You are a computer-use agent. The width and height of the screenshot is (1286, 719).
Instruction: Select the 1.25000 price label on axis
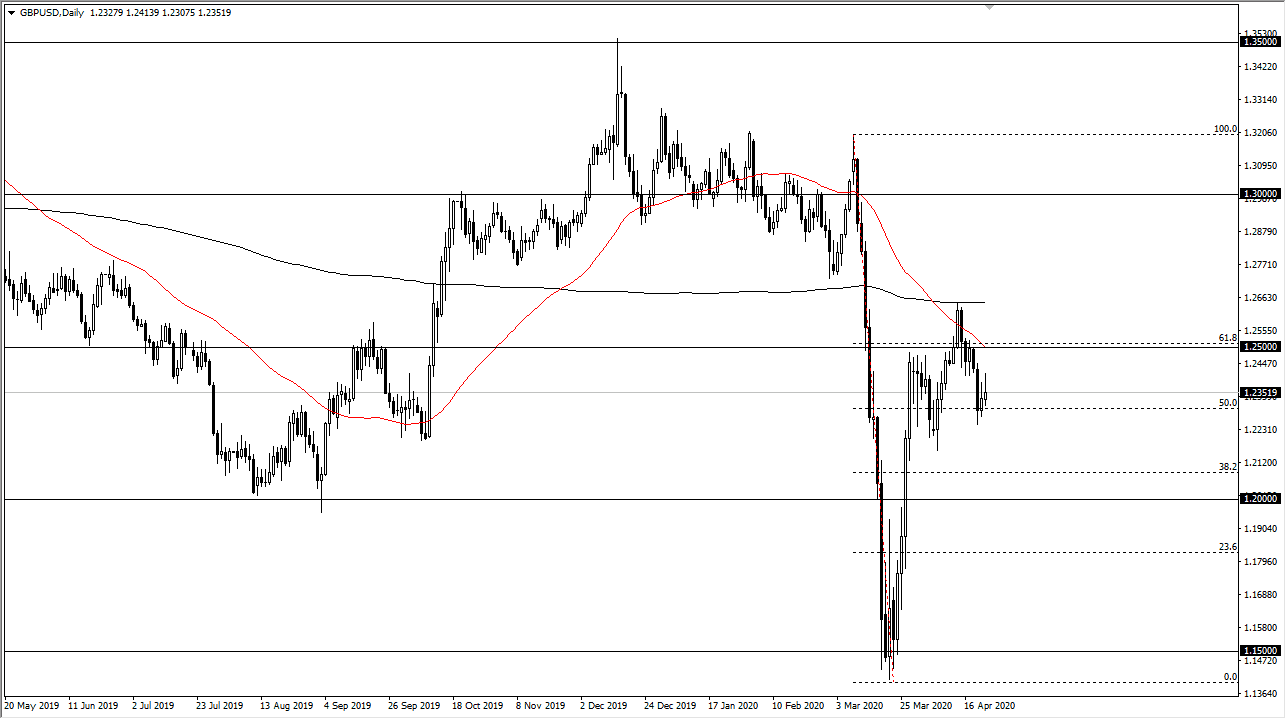1260,347
